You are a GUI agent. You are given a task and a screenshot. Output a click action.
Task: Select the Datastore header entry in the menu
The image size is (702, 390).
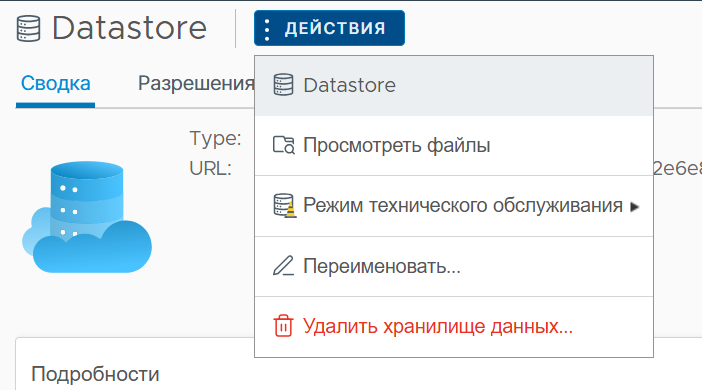(x=454, y=86)
